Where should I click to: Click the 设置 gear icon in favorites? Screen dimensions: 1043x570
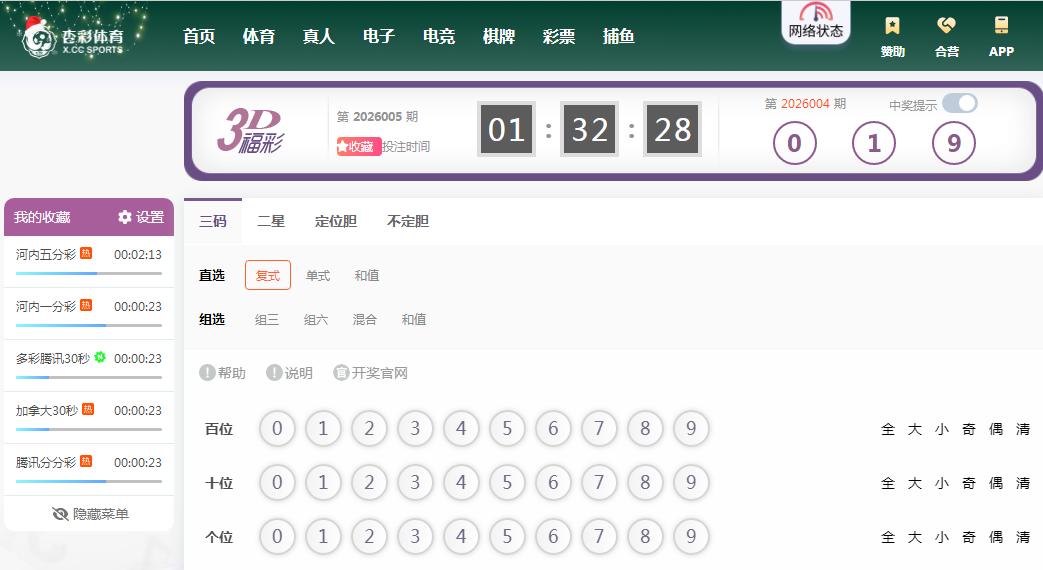[x=125, y=217]
